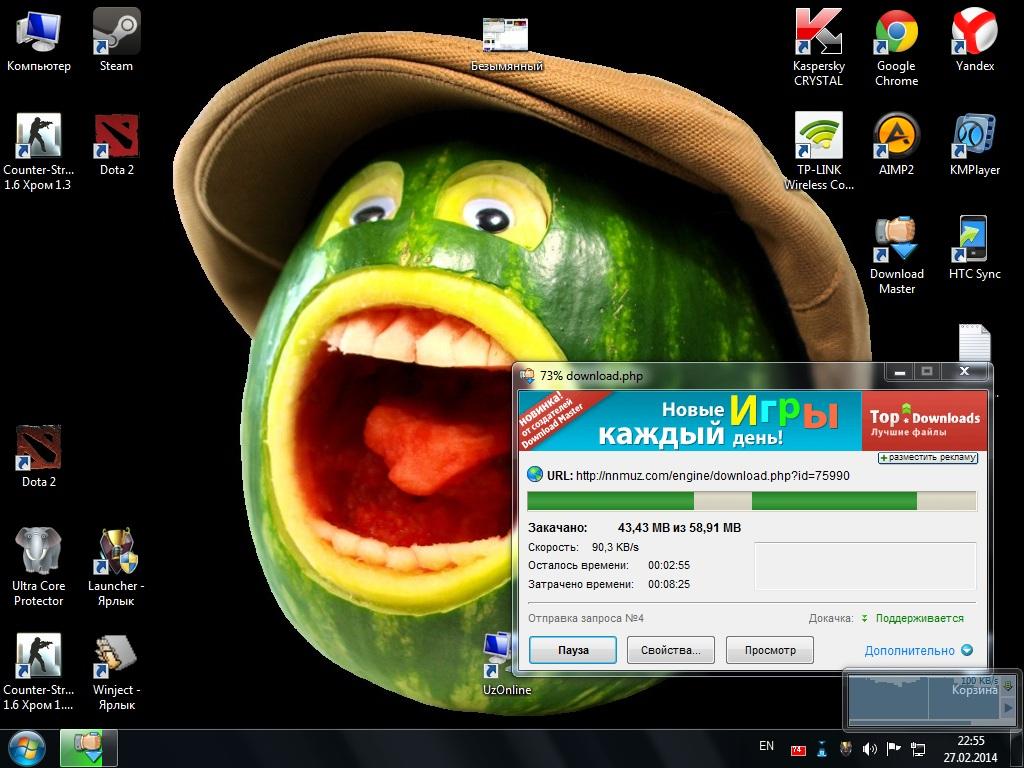Expand the Дополнительно section
The height and width of the screenshot is (768, 1024).
(x=917, y=650)
